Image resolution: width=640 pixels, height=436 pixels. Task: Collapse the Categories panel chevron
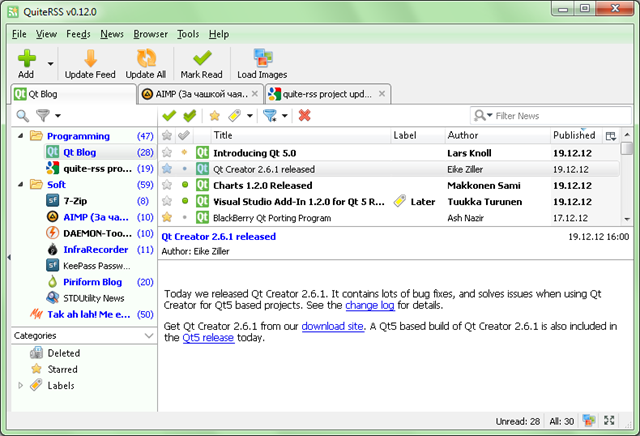[149, 336]
